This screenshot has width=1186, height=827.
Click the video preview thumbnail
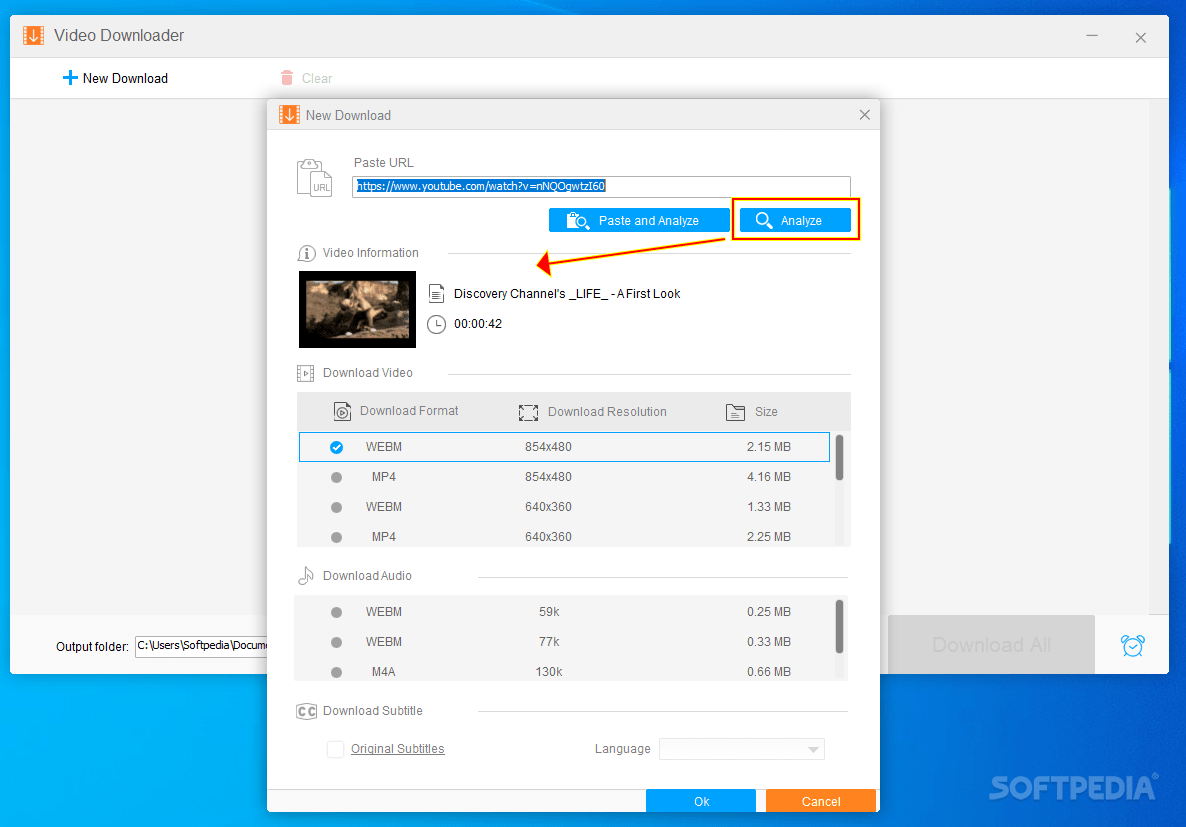[357, 310]
